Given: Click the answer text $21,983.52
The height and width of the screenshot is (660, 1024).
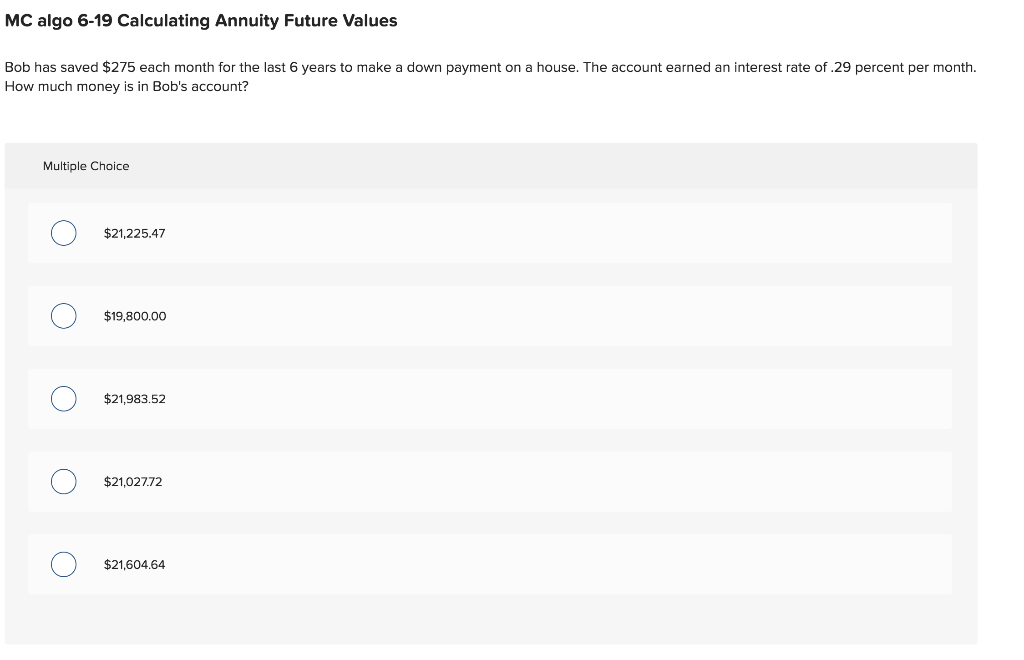Looking at the screenshot, I should 134,398.
